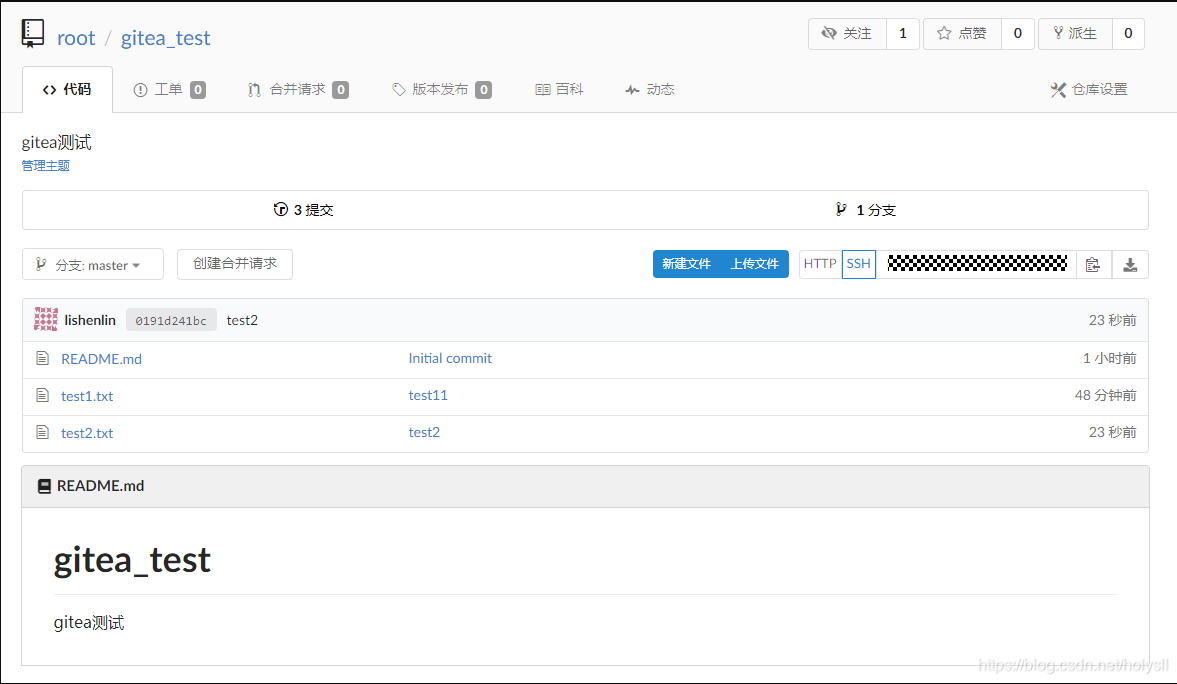Click the watch eye icon

pos(829,33)
